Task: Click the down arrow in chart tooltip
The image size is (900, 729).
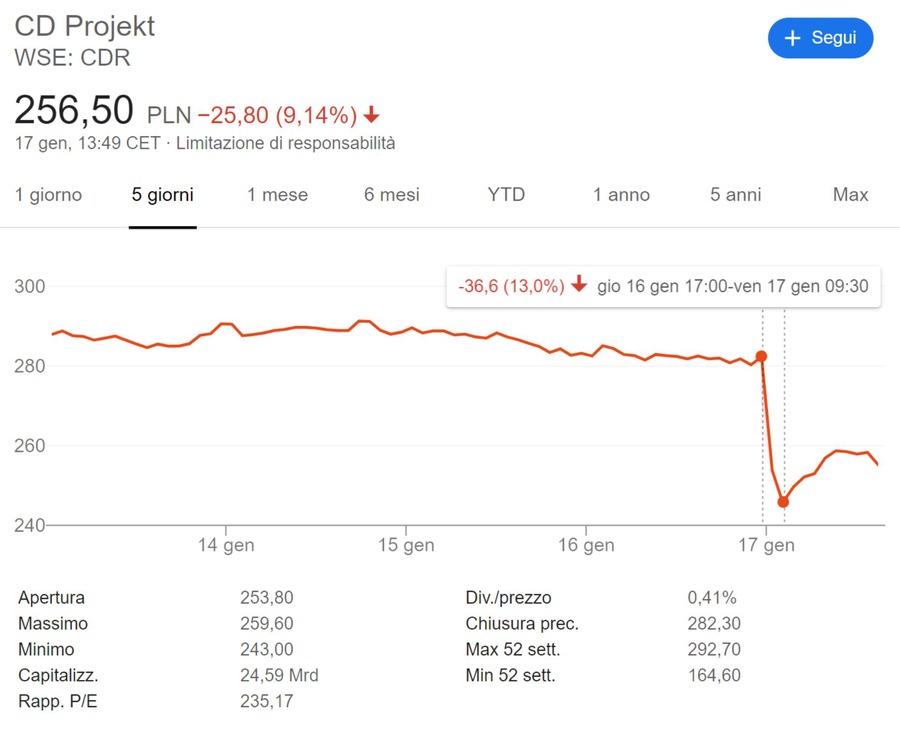Action: (x=579, y=286)
